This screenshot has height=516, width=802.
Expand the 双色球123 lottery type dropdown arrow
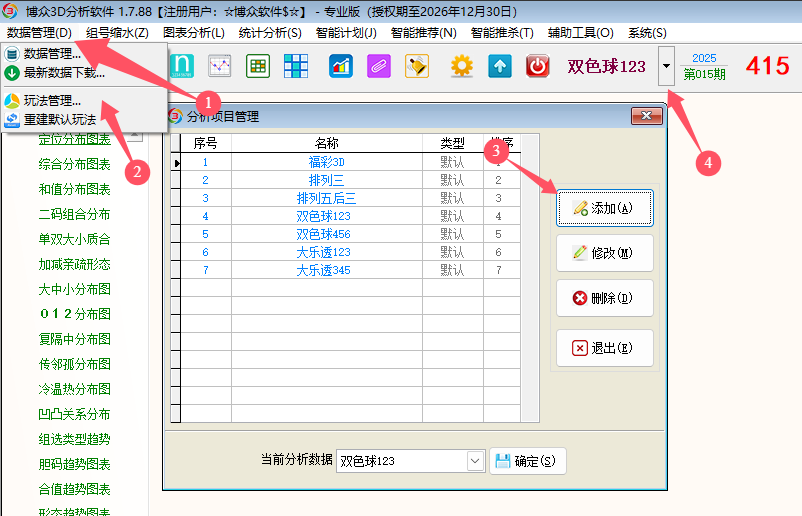[667, 66]
